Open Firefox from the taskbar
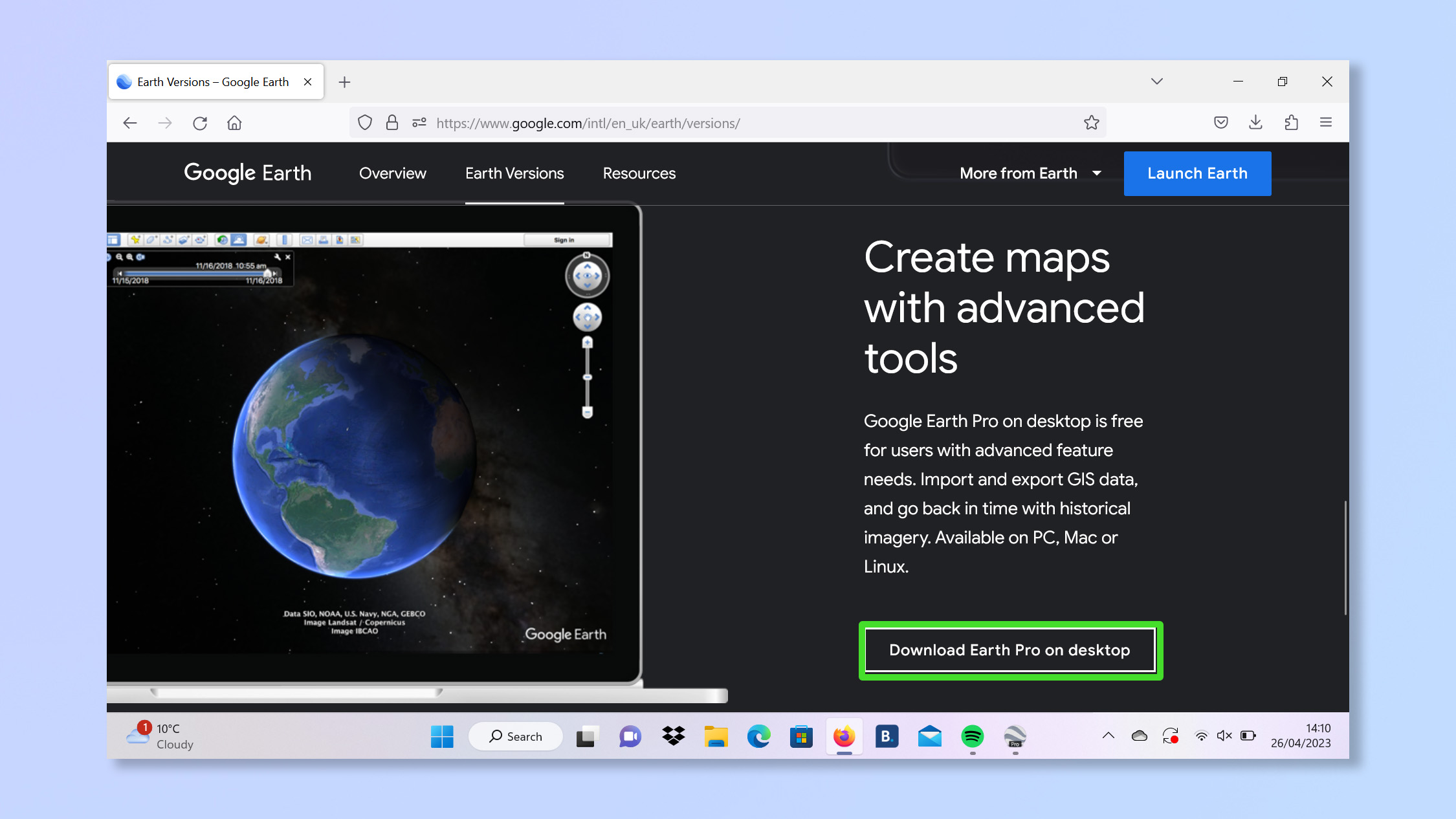This screenshot has height=819, width=1456. point(843,737)
